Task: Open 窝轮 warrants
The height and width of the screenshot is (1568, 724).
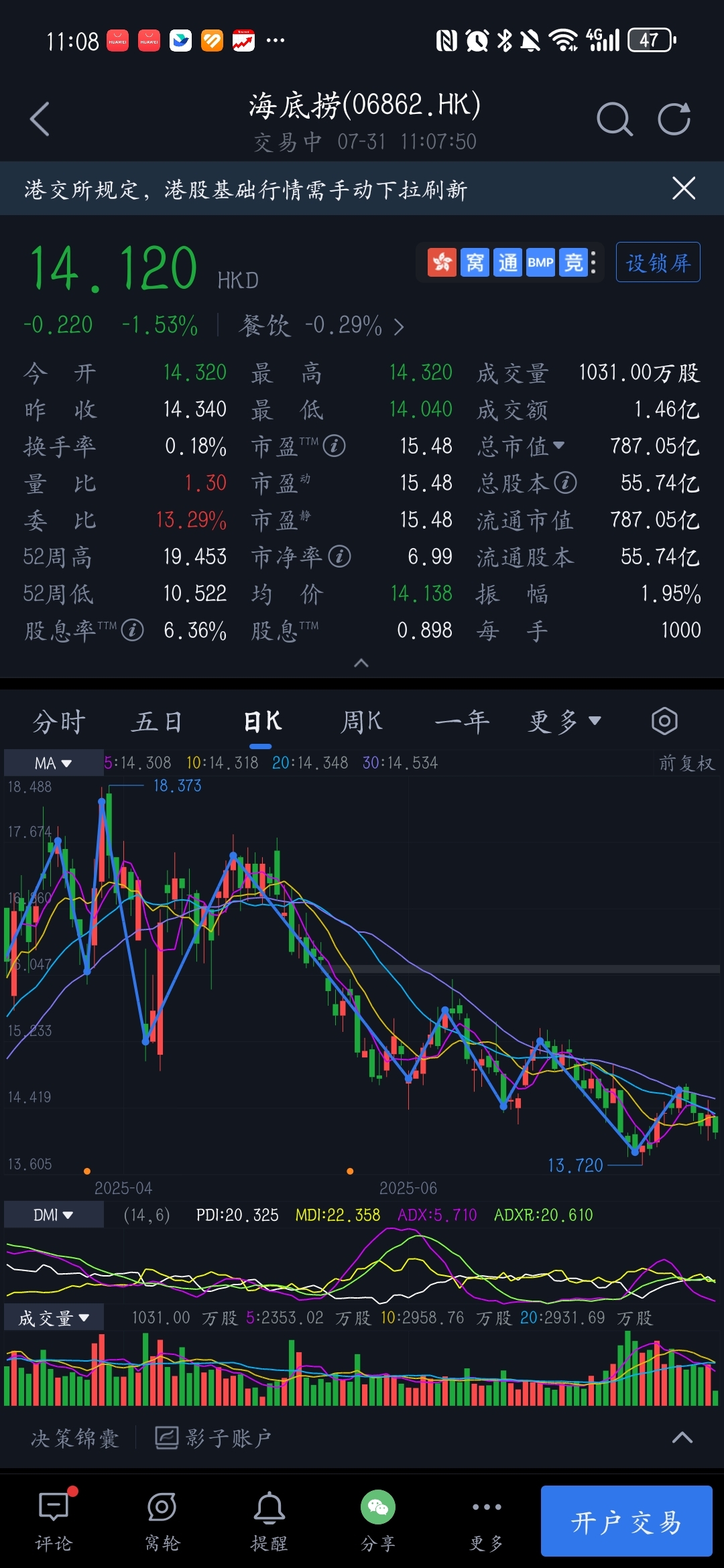Action: click(162, 1522)
